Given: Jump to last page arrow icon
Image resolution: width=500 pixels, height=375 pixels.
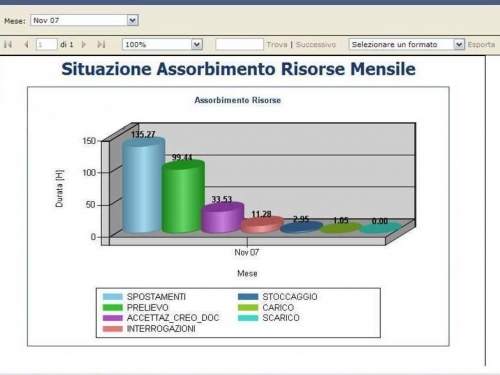Looking at the screenshot, I should coord(101,44).
